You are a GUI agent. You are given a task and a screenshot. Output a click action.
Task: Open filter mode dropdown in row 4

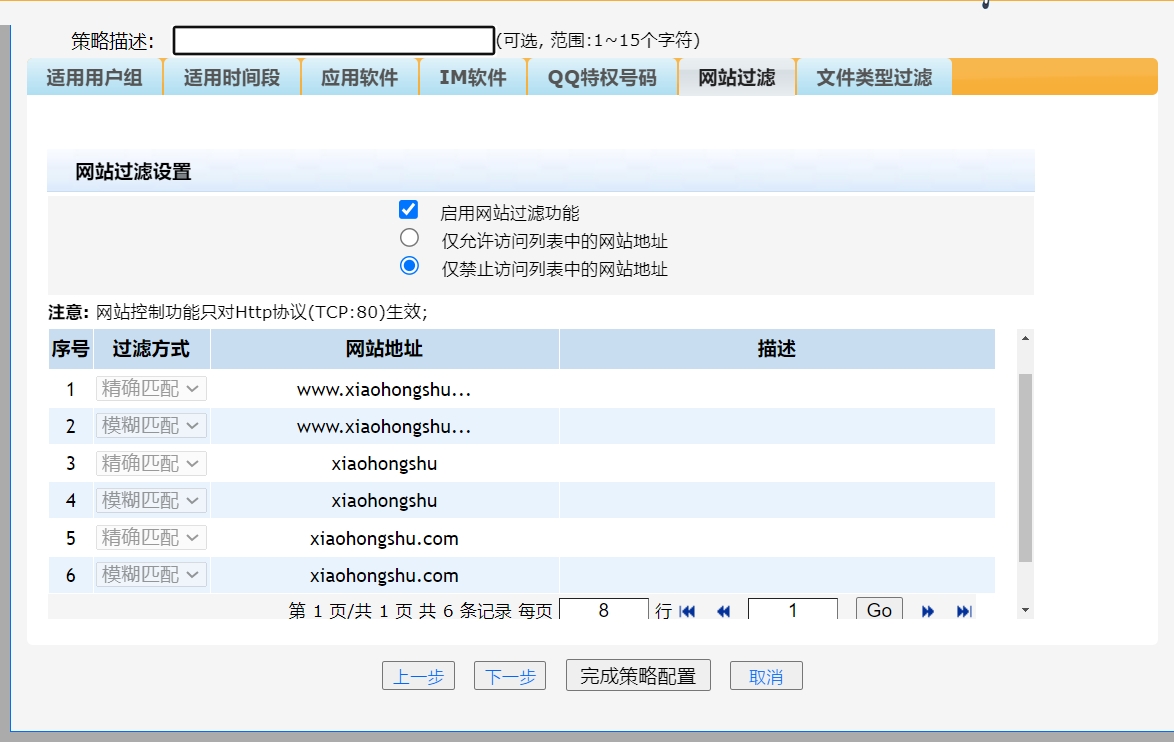tap(151, 500)
